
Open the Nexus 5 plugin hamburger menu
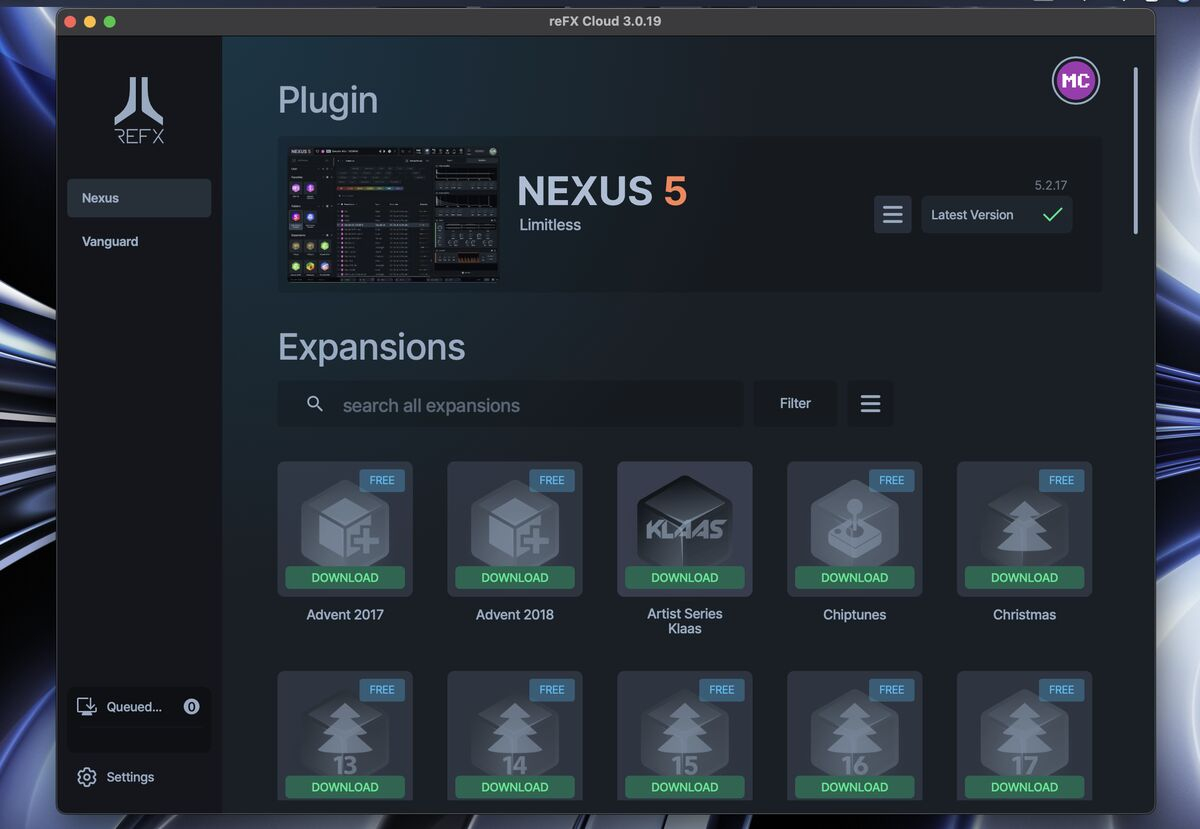[x=892, y=215]
